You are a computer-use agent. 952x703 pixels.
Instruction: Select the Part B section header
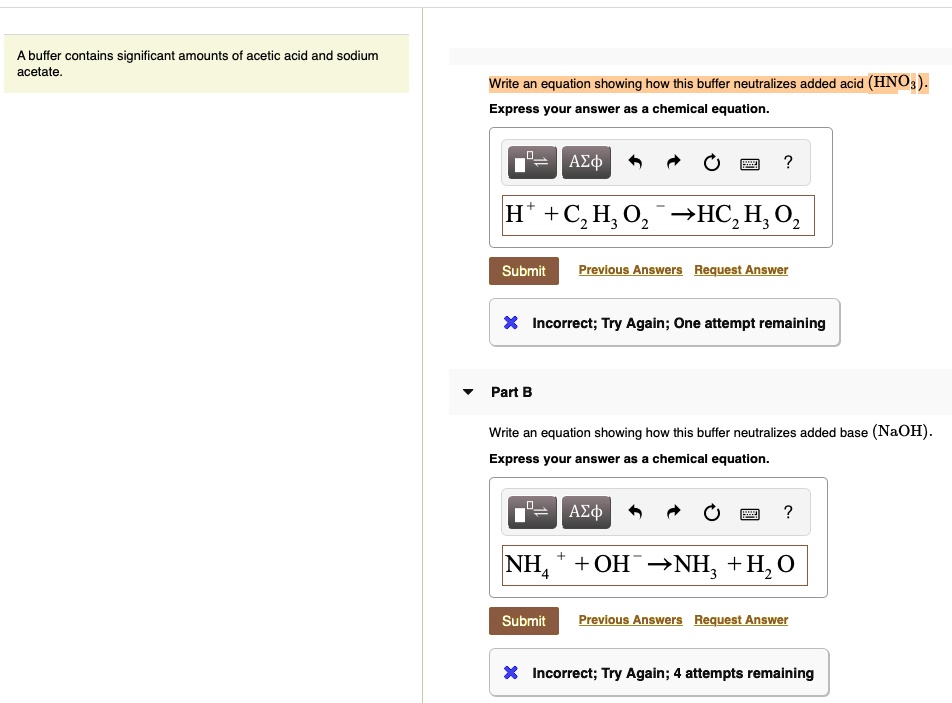[x=511, y=392]
